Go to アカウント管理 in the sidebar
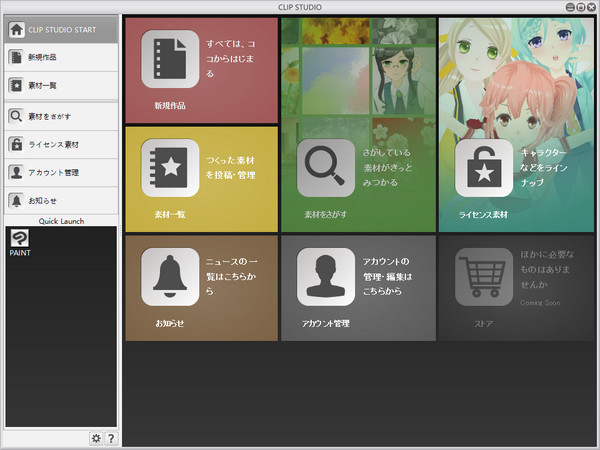 coord(60,172)
